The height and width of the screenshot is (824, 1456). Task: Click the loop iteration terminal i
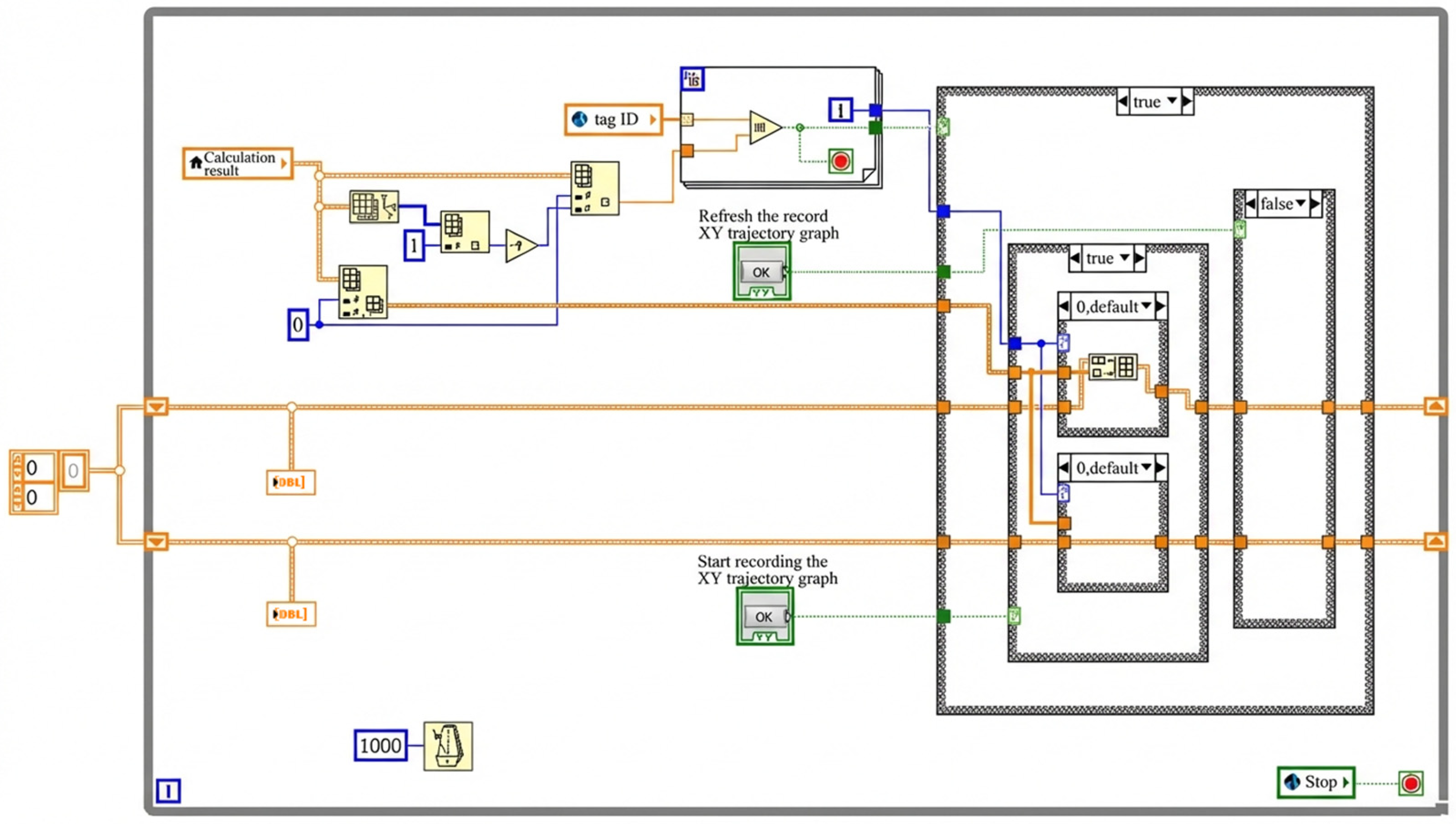(x=168, y=791)
